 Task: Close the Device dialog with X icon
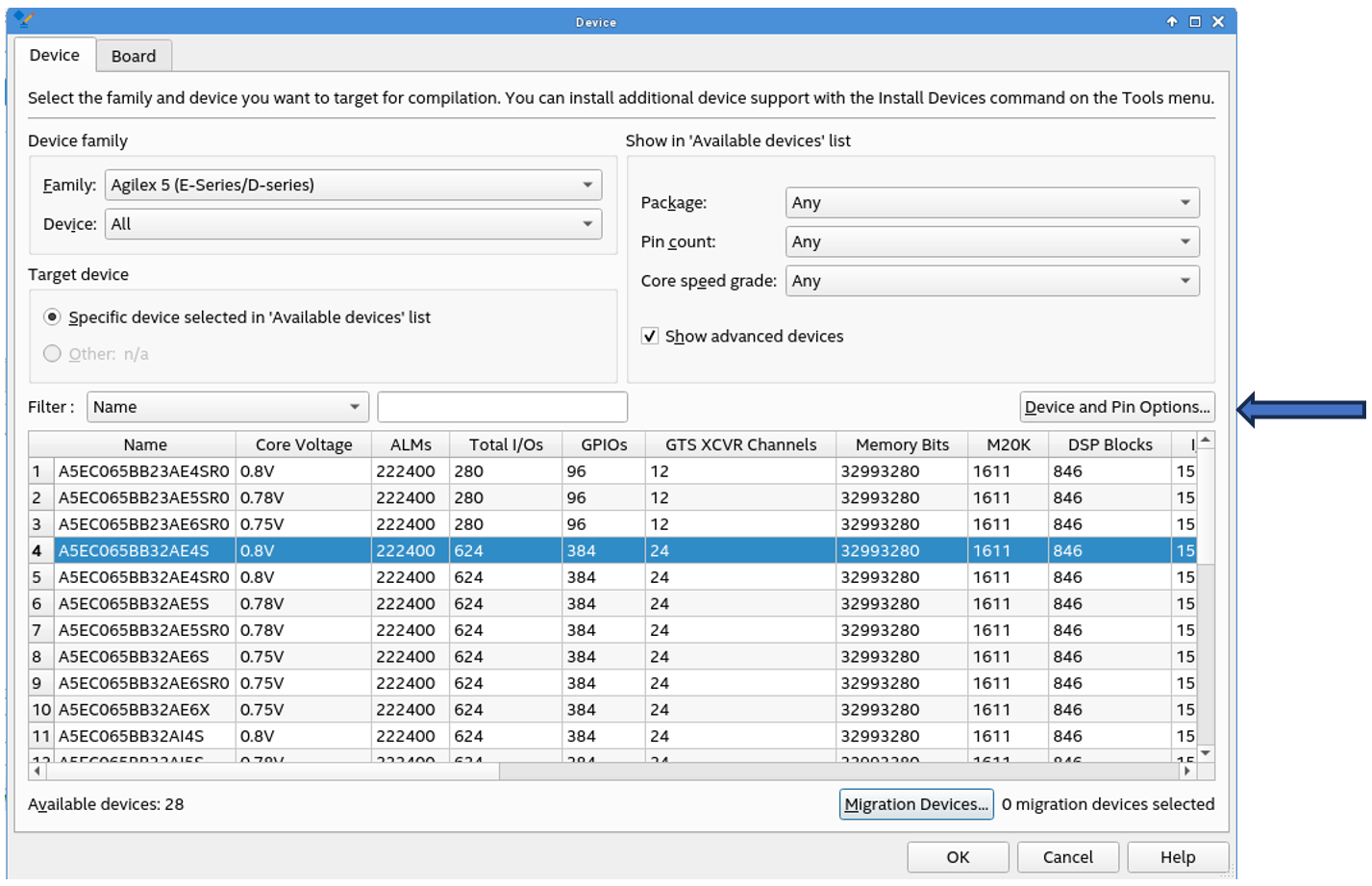(1217, 22)
